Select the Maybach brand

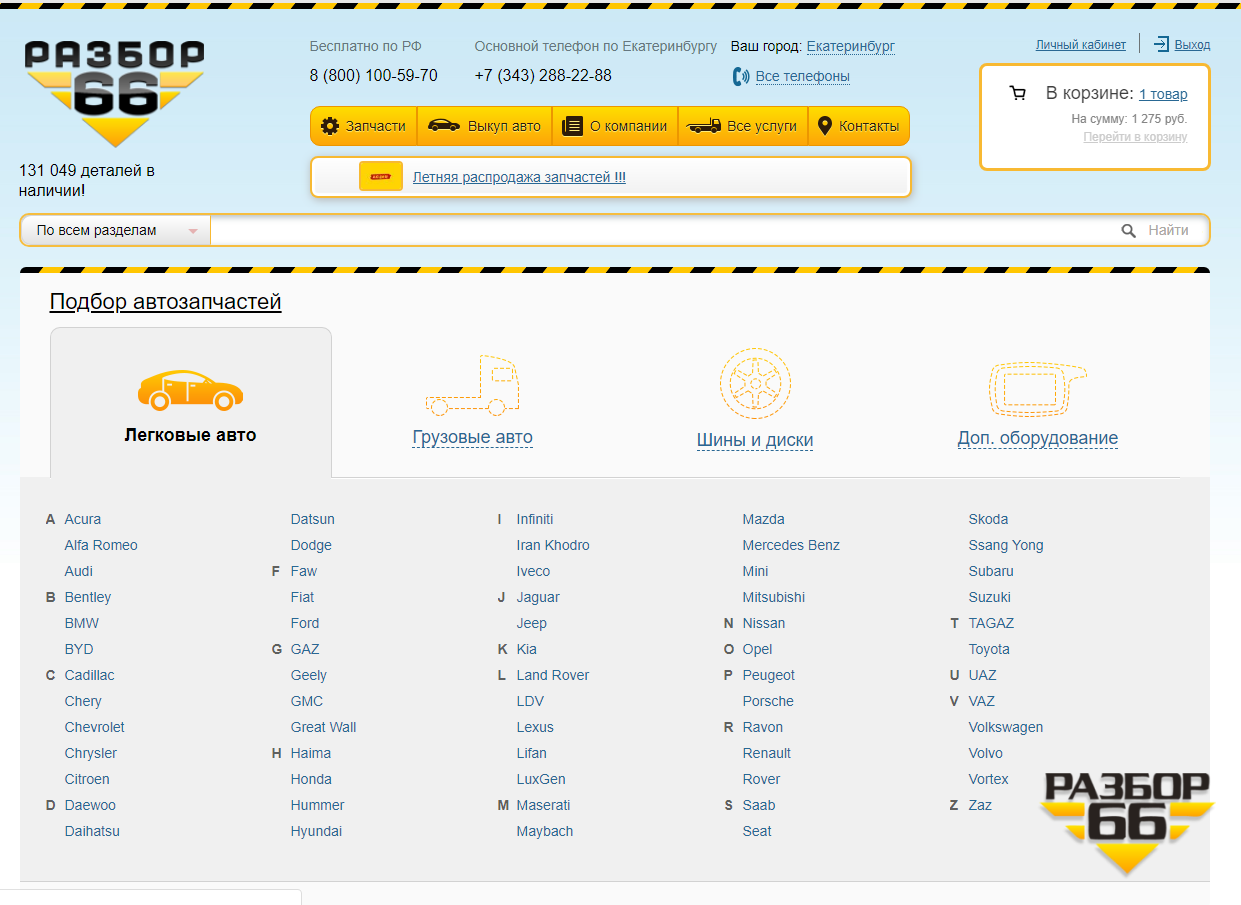[x=545, y=831]
